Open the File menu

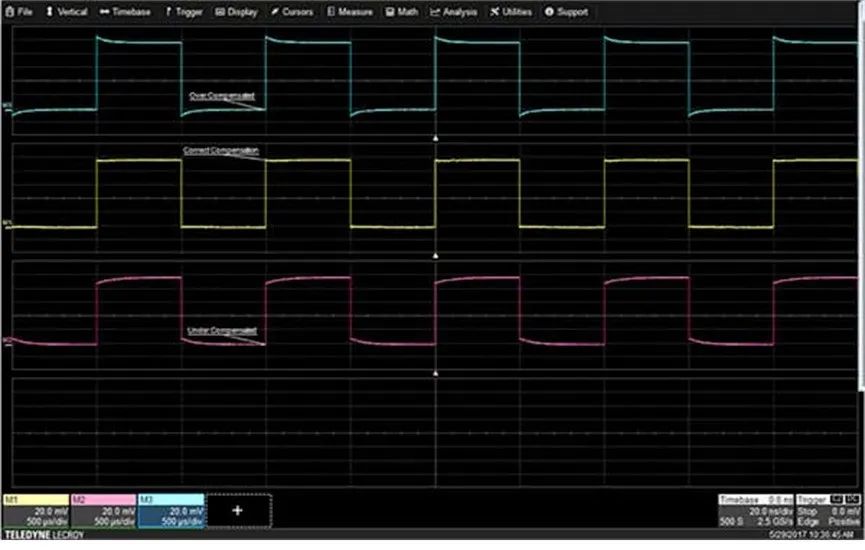(x=19, y=12)
